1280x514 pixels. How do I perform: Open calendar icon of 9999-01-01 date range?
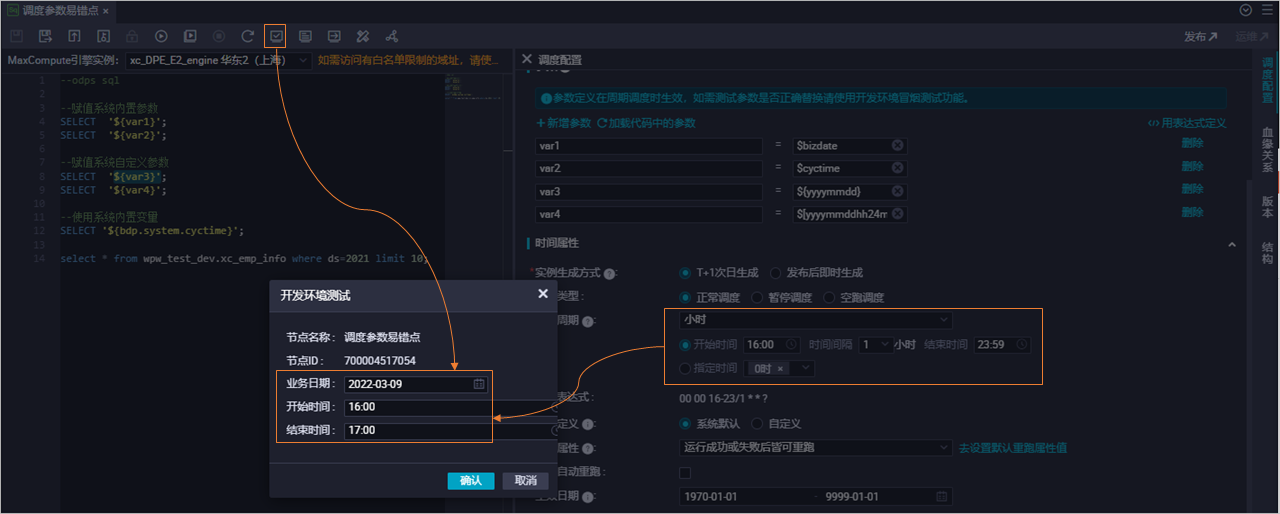(941, 497)
